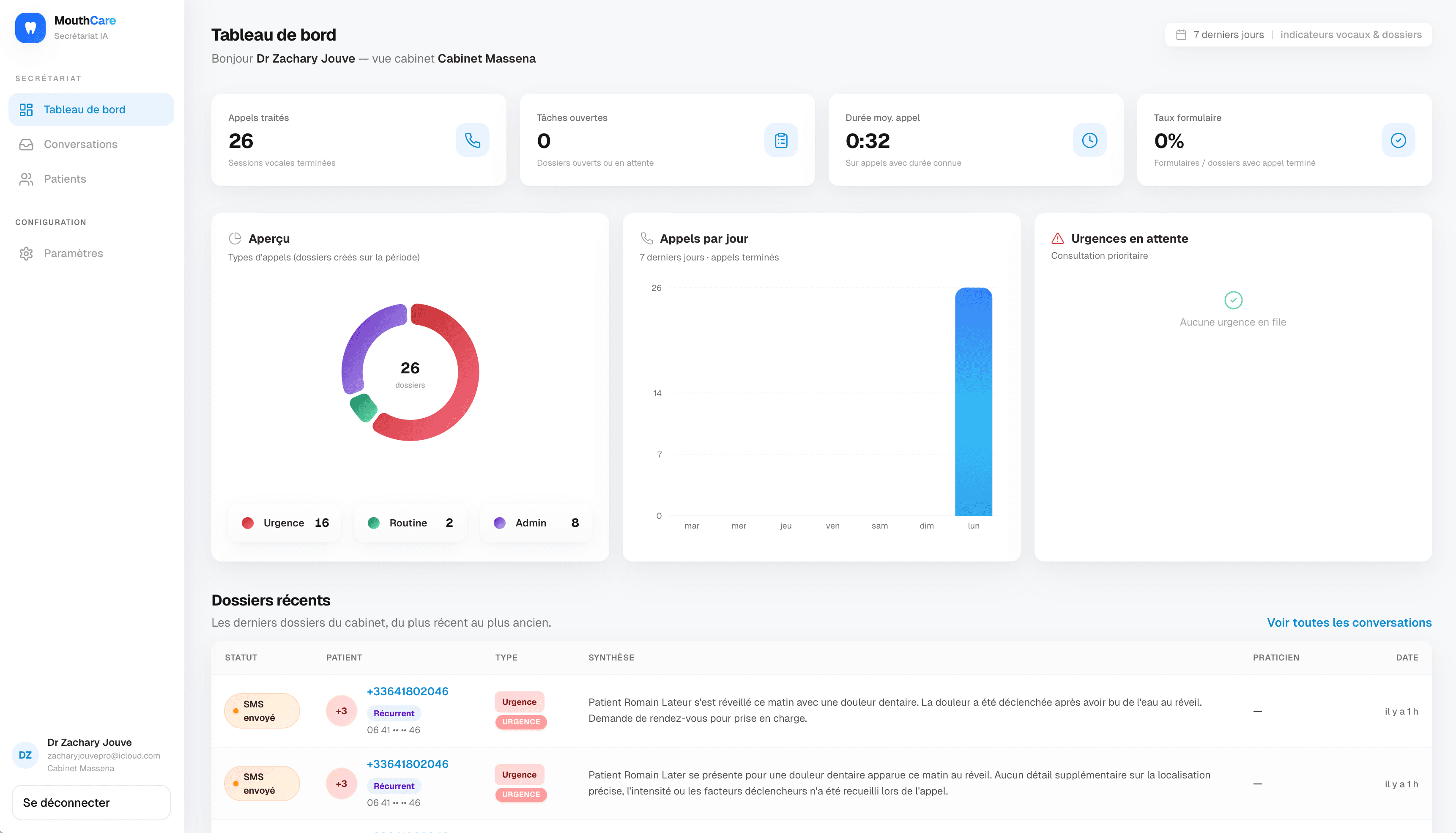Open the first +33641802046 patient link
The height and width of the screenshot is (833, 1456).
(408, 691)
